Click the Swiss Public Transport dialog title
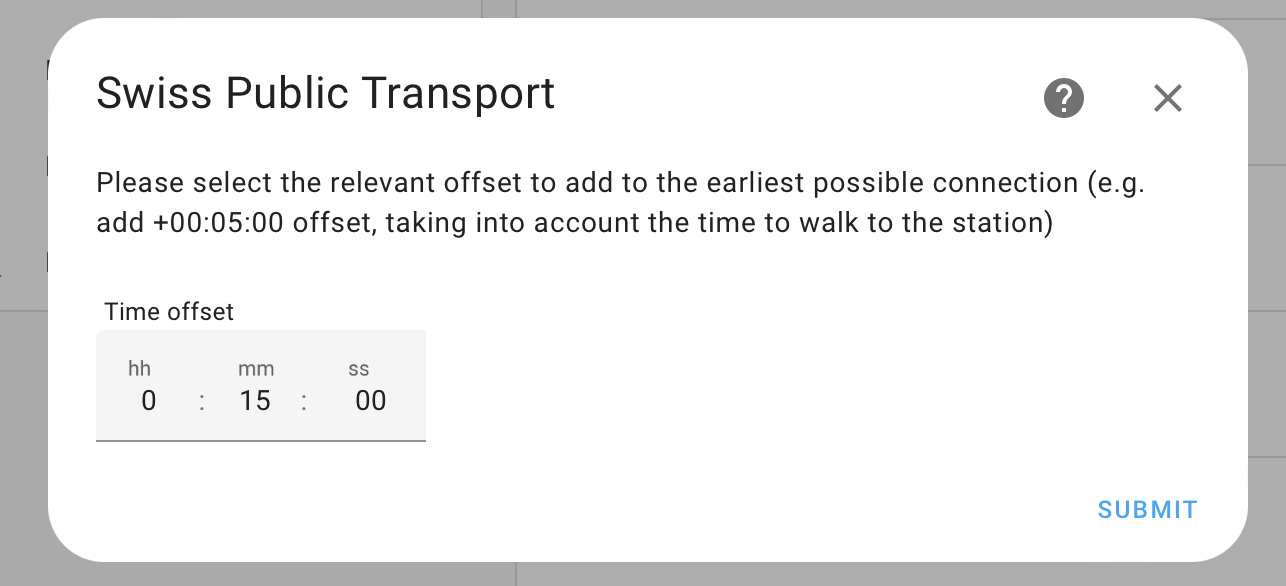 pyautogui.click(x=325, y=93)
